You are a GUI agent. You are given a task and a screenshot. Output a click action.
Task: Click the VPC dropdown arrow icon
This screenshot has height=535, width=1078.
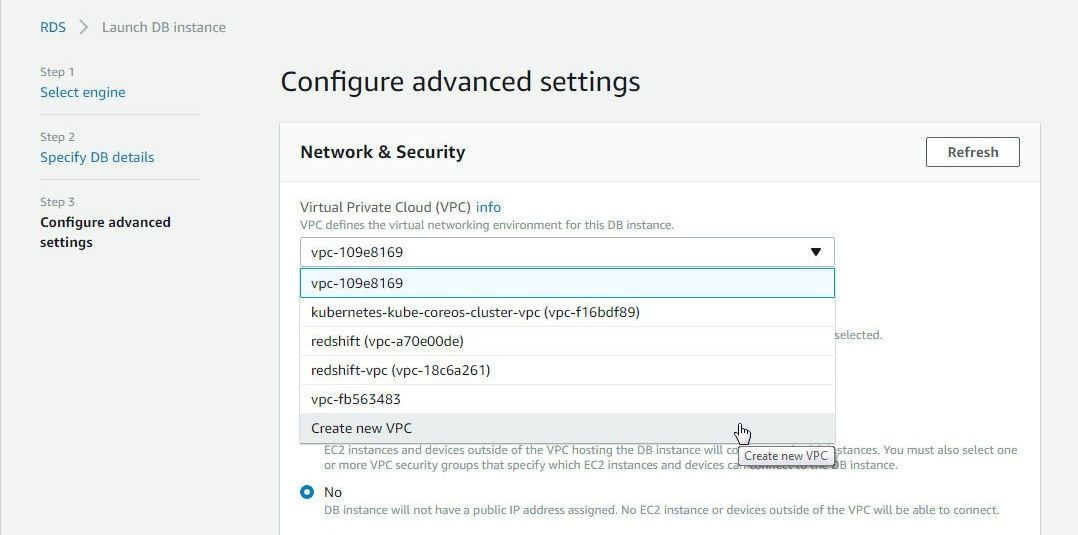[x=815, y=252]
